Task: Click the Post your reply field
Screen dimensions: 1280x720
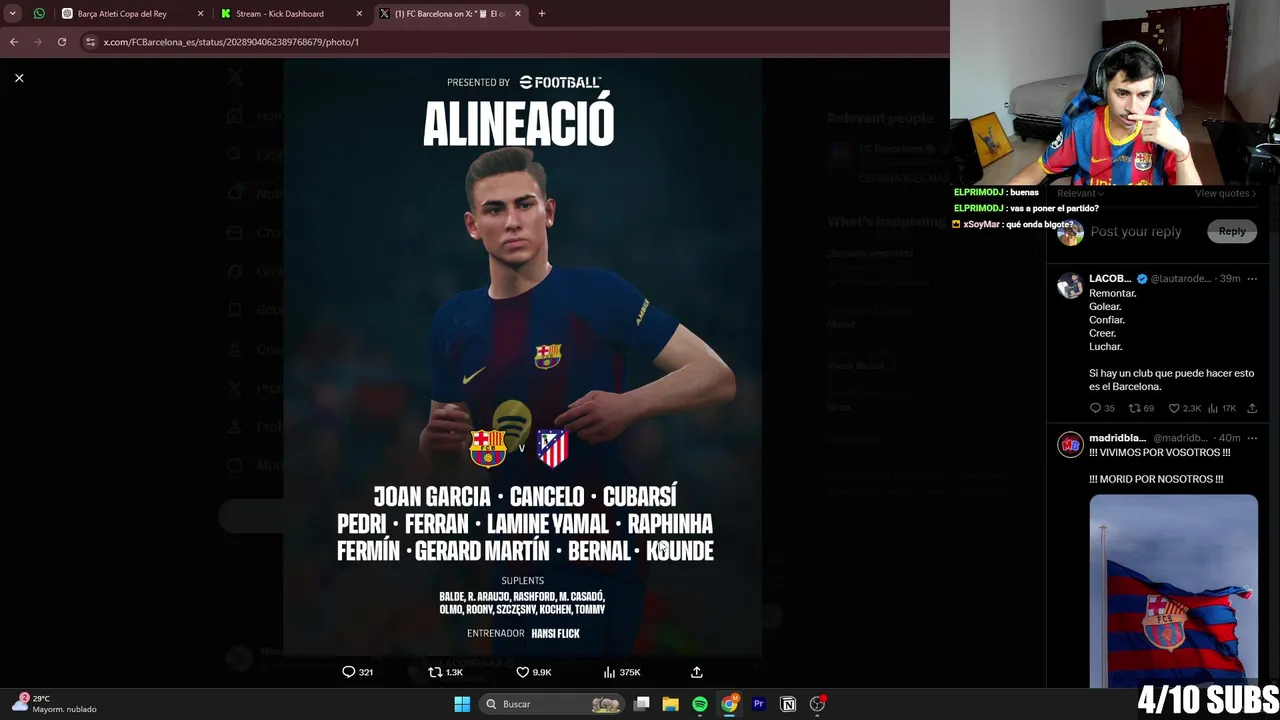Action: 1136,231
